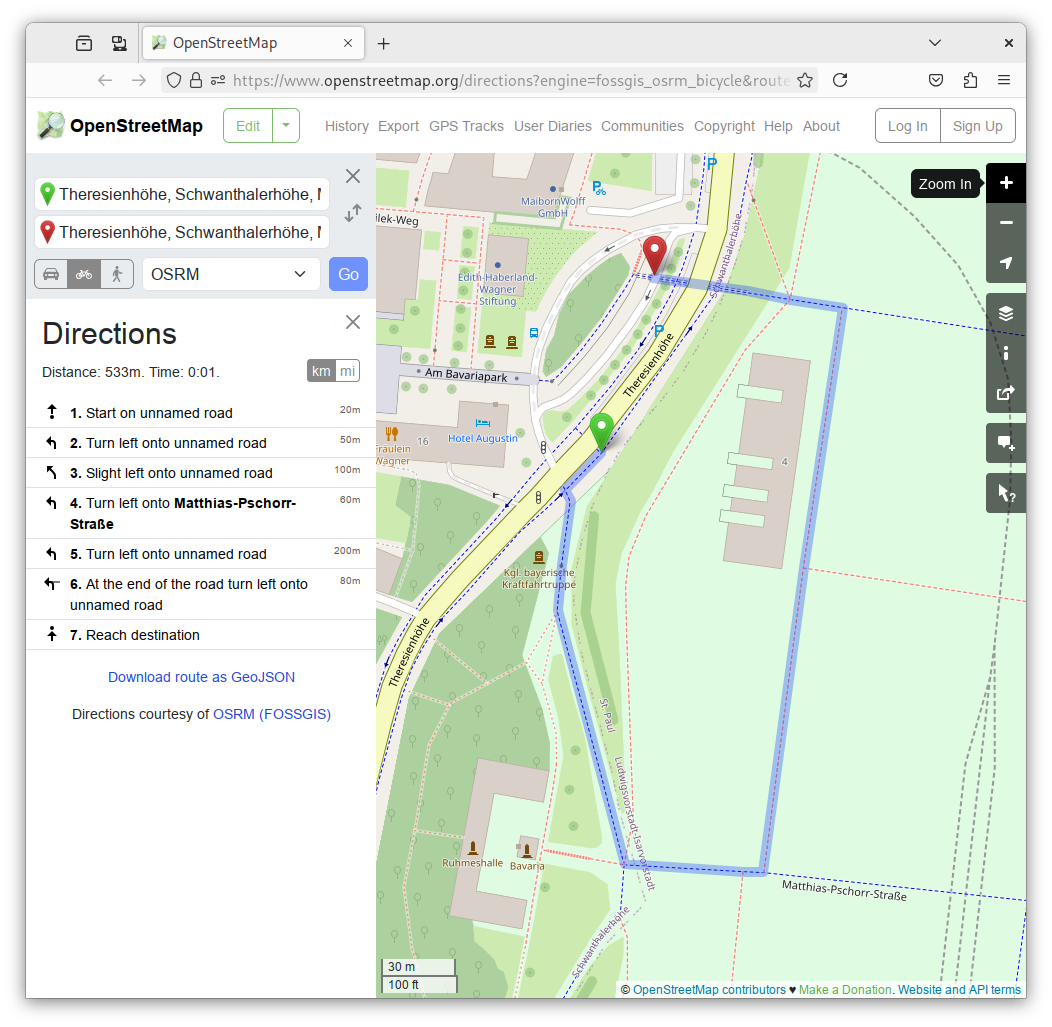
Task: Switch distance units to miles
Action: coord(347,371)
